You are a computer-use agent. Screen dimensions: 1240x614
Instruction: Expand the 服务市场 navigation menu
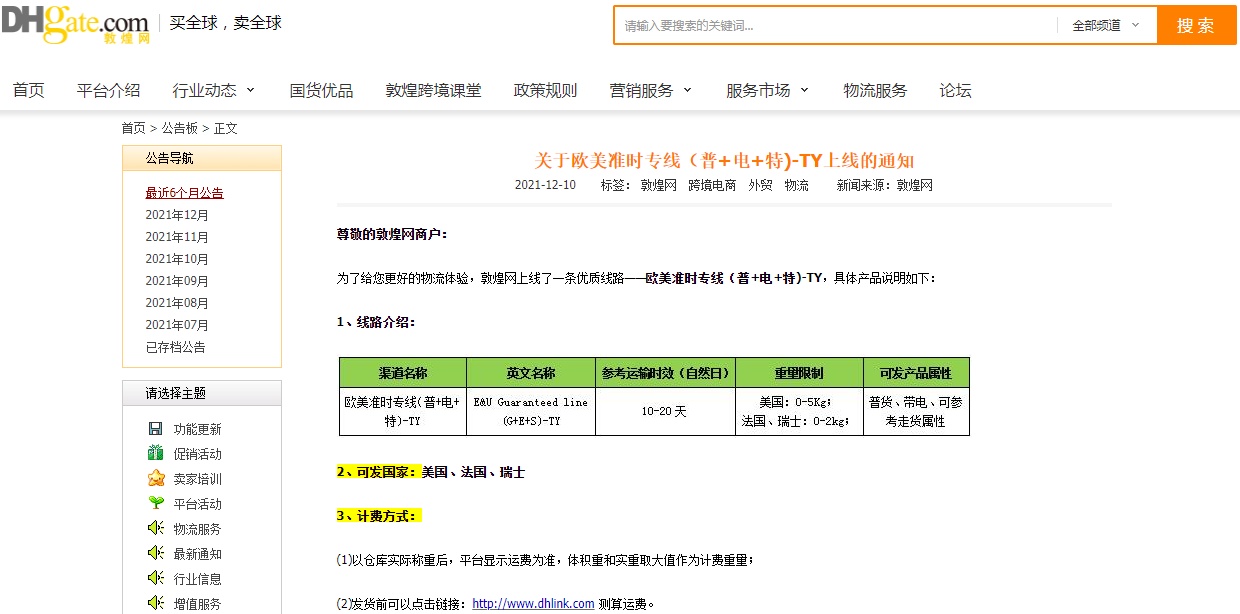pos(767,91)
